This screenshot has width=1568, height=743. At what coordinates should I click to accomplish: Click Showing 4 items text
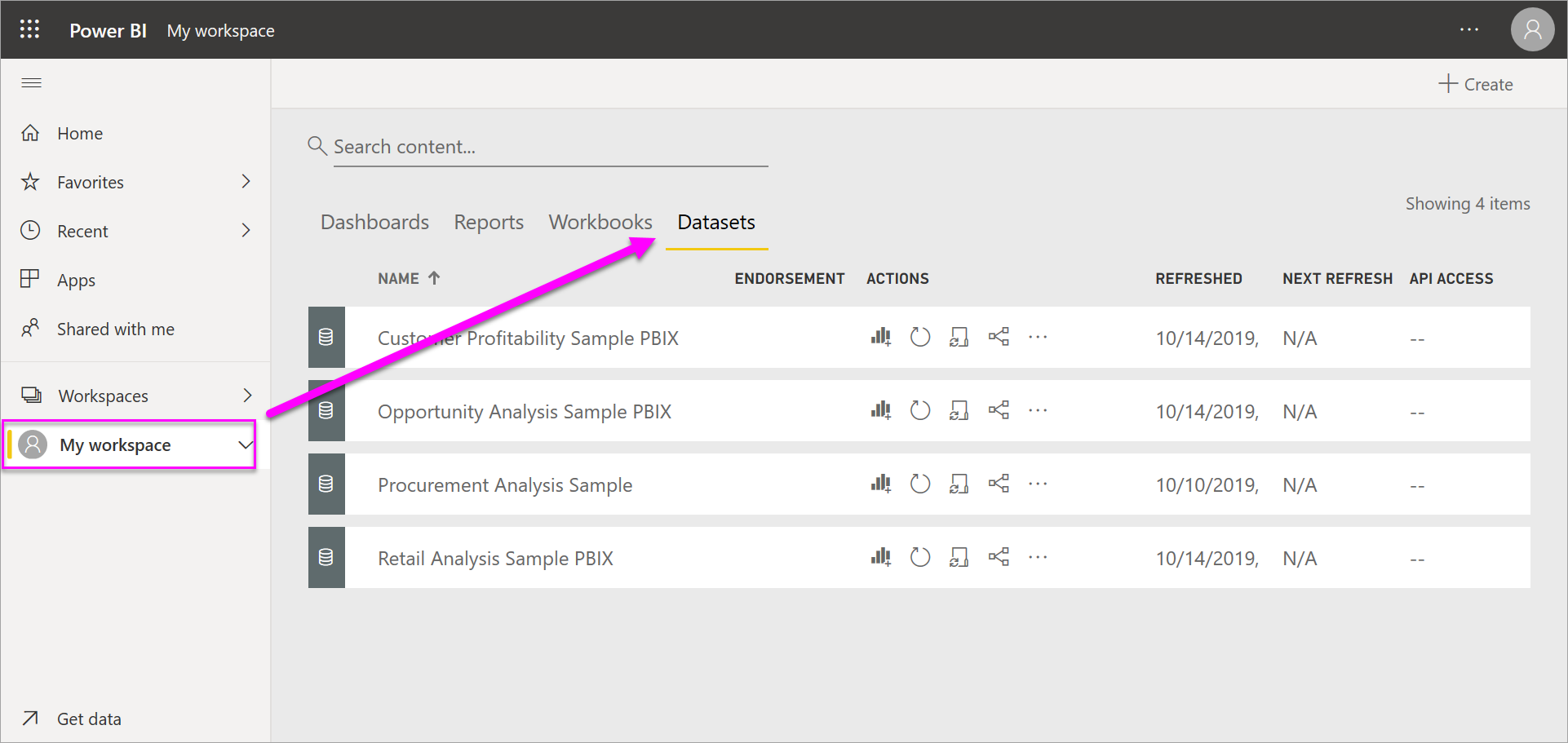point(1468,203)
